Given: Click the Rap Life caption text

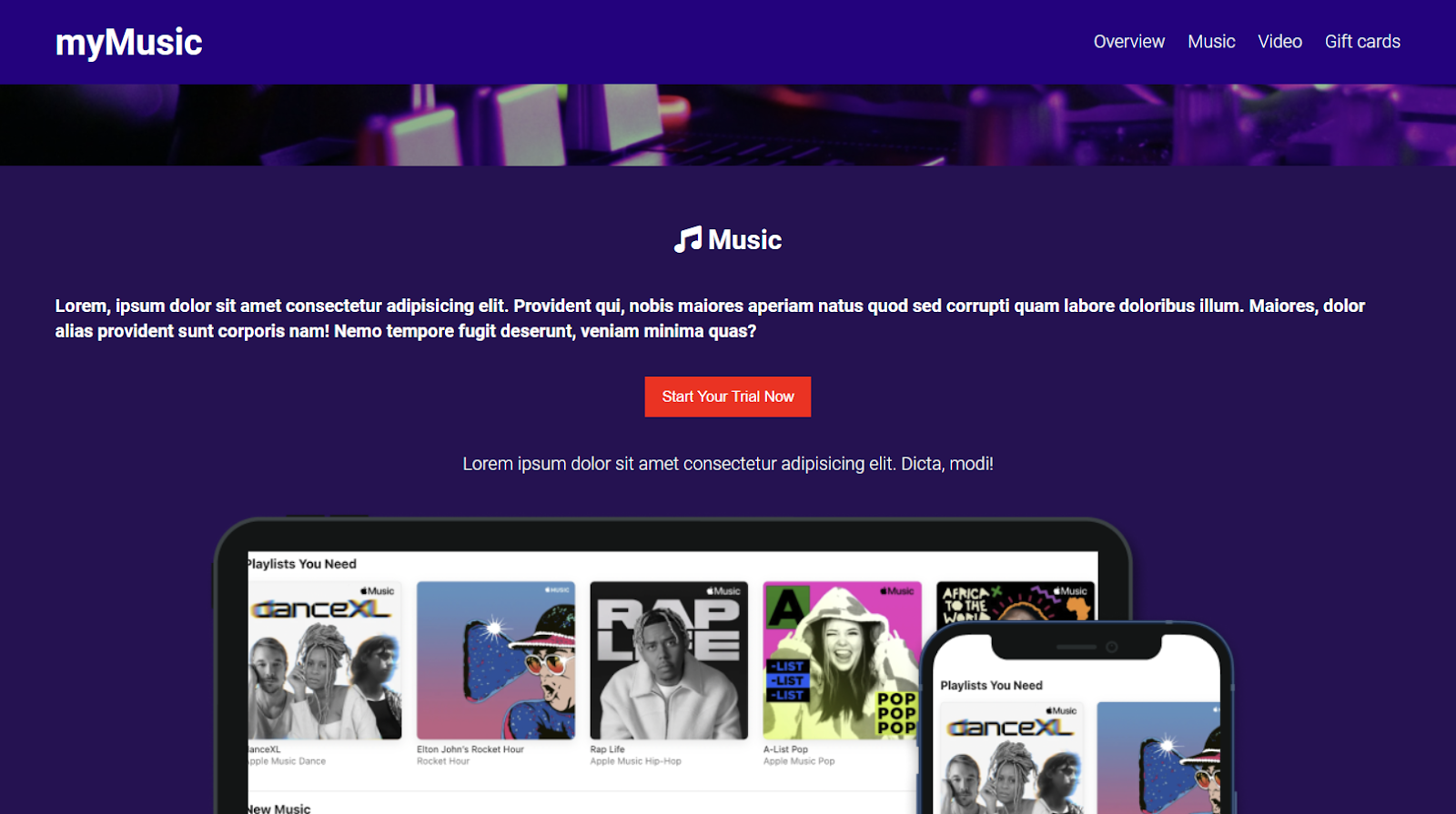Looking at the screenshot, I should point(607,749).
